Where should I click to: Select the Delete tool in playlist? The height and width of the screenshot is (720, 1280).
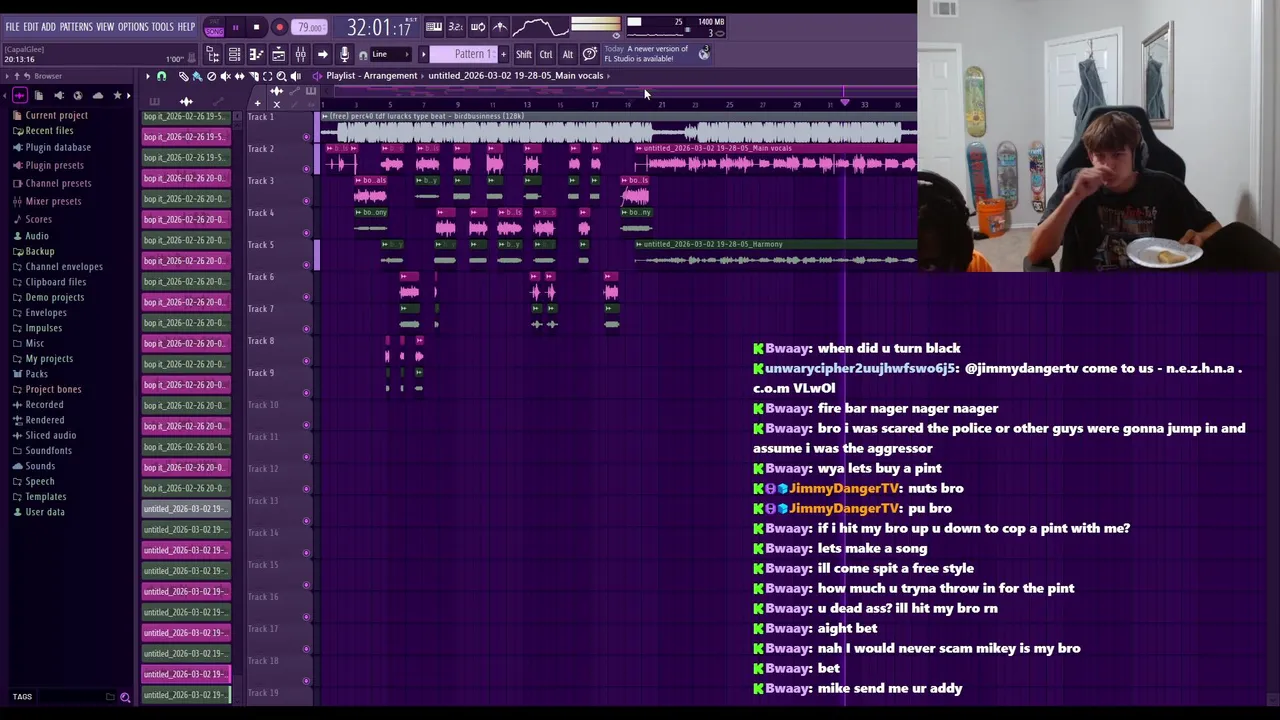[x=211, y=76]
